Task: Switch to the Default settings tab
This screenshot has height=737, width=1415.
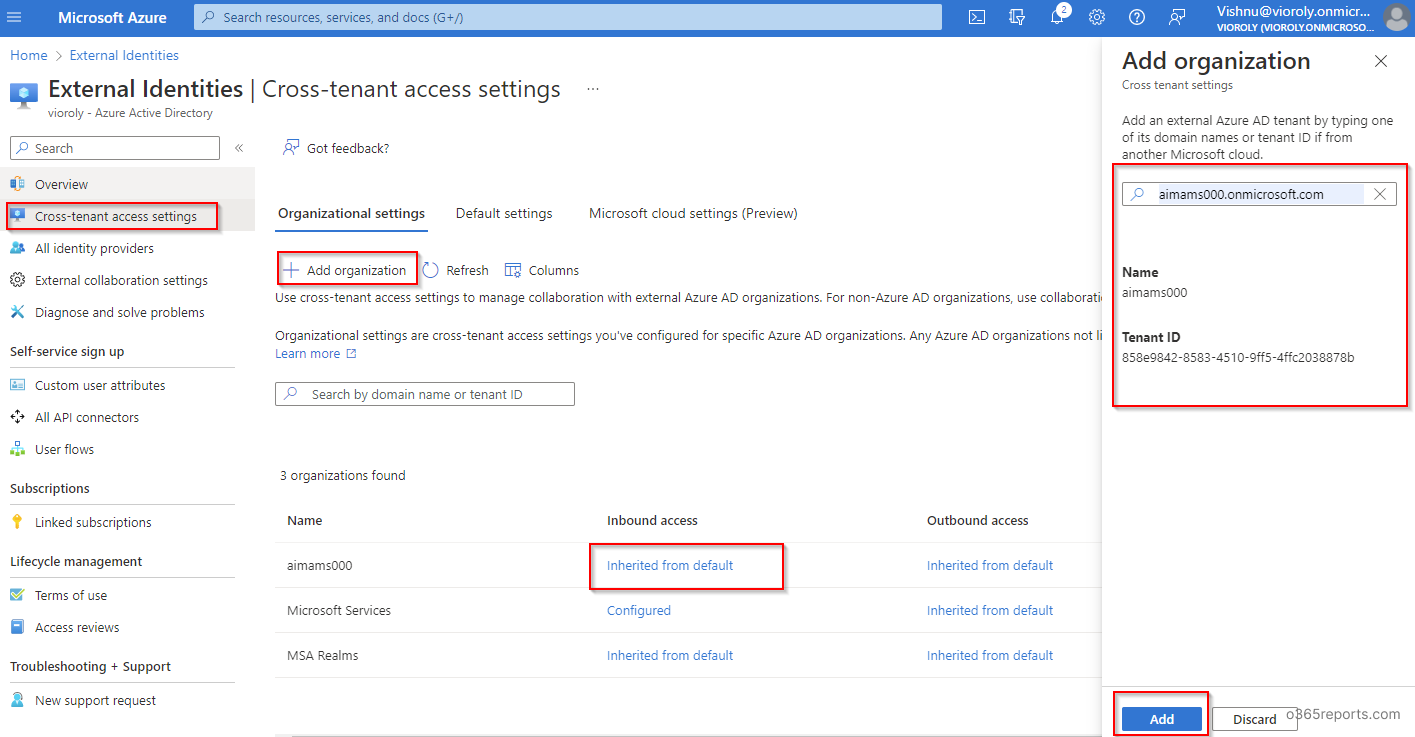Action: coord(504,213)
